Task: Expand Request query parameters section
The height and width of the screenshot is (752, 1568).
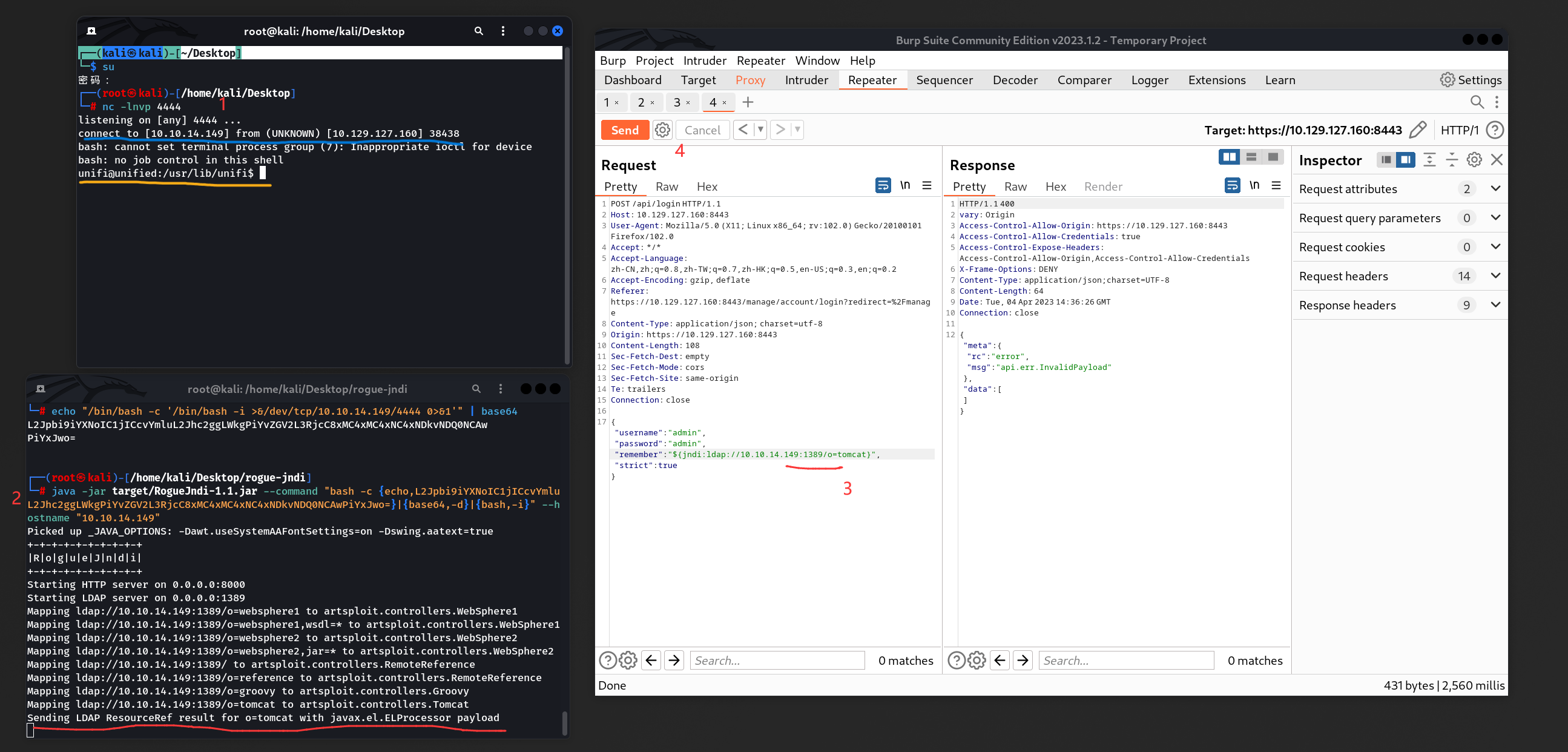Action: coord(1399,218)
